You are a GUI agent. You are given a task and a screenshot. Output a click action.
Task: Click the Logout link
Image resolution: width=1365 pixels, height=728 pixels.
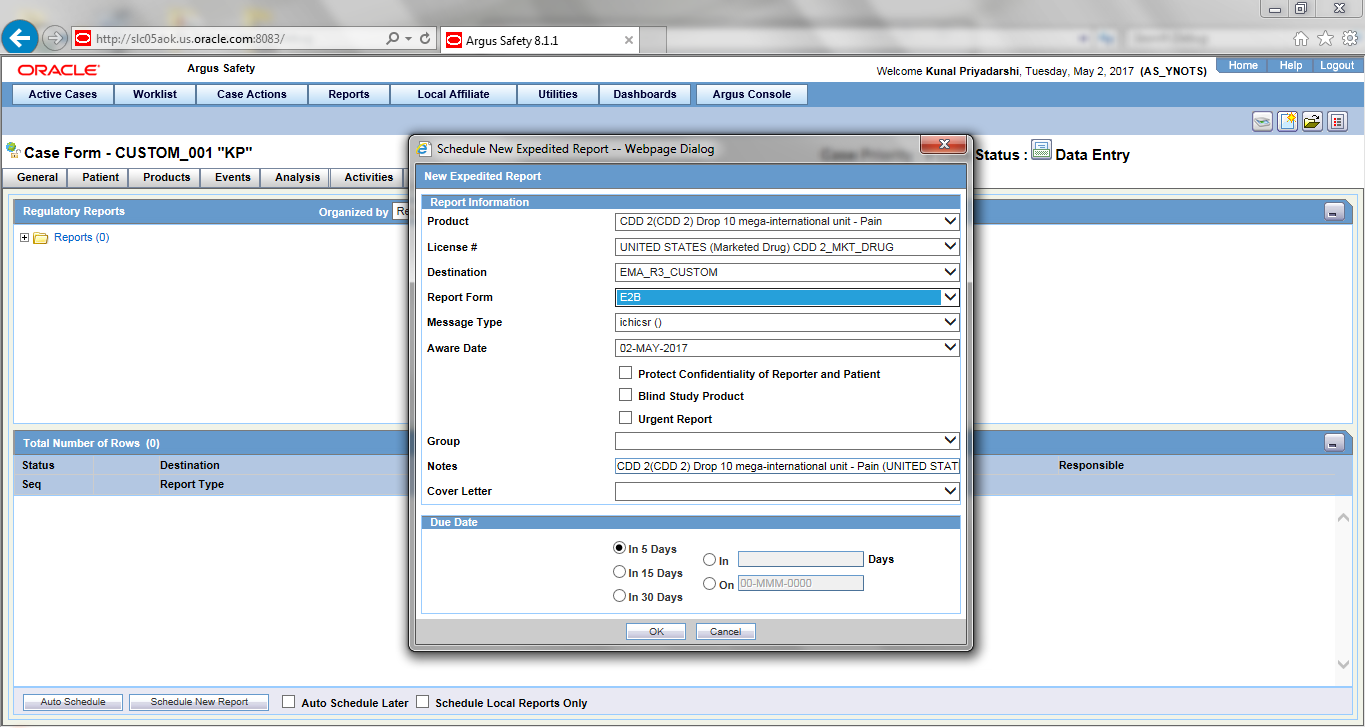1337,65
